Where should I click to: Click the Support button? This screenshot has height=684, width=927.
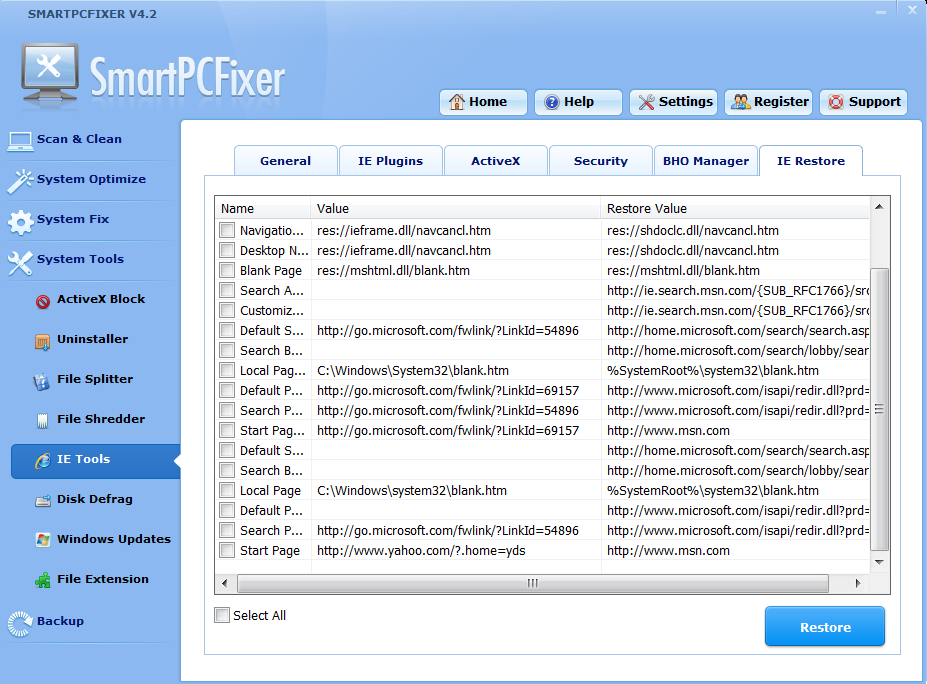[864, 102]
